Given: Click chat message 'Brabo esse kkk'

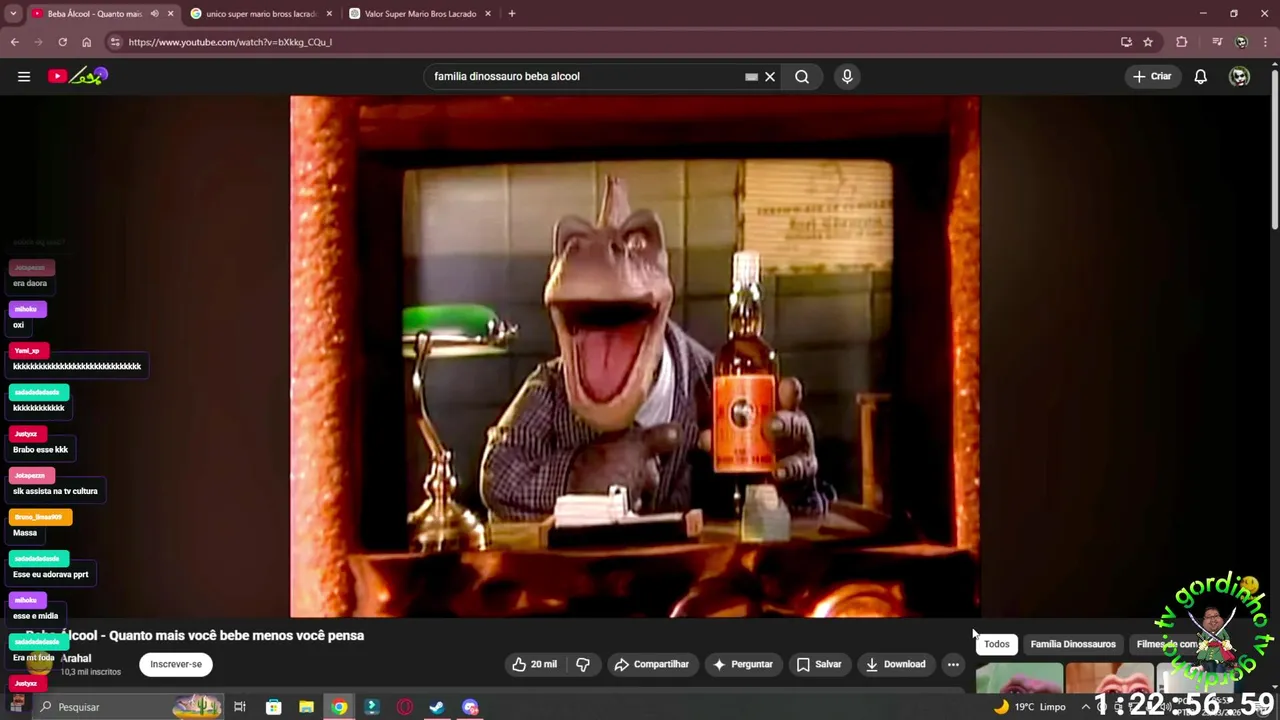Looking at the screenshot, I should click(x=40, y=450).
